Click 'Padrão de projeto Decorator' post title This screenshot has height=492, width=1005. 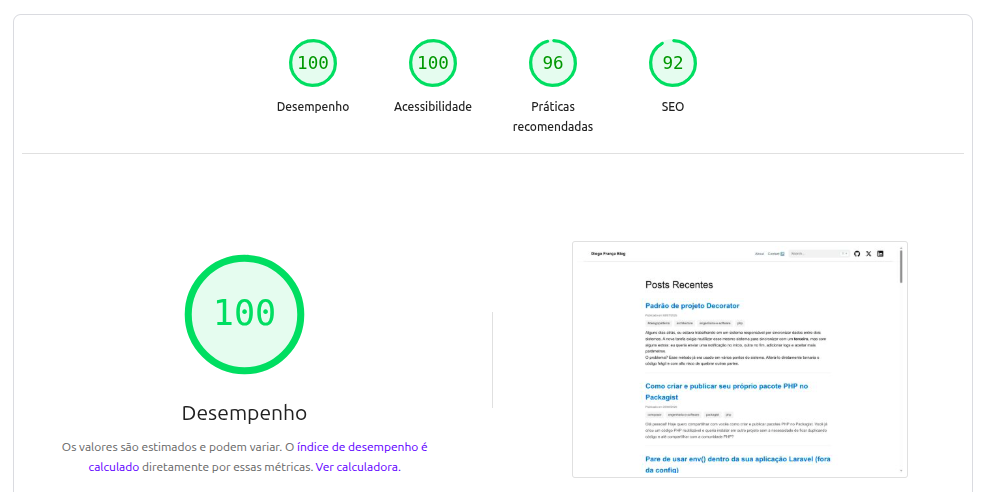(692, 306)
